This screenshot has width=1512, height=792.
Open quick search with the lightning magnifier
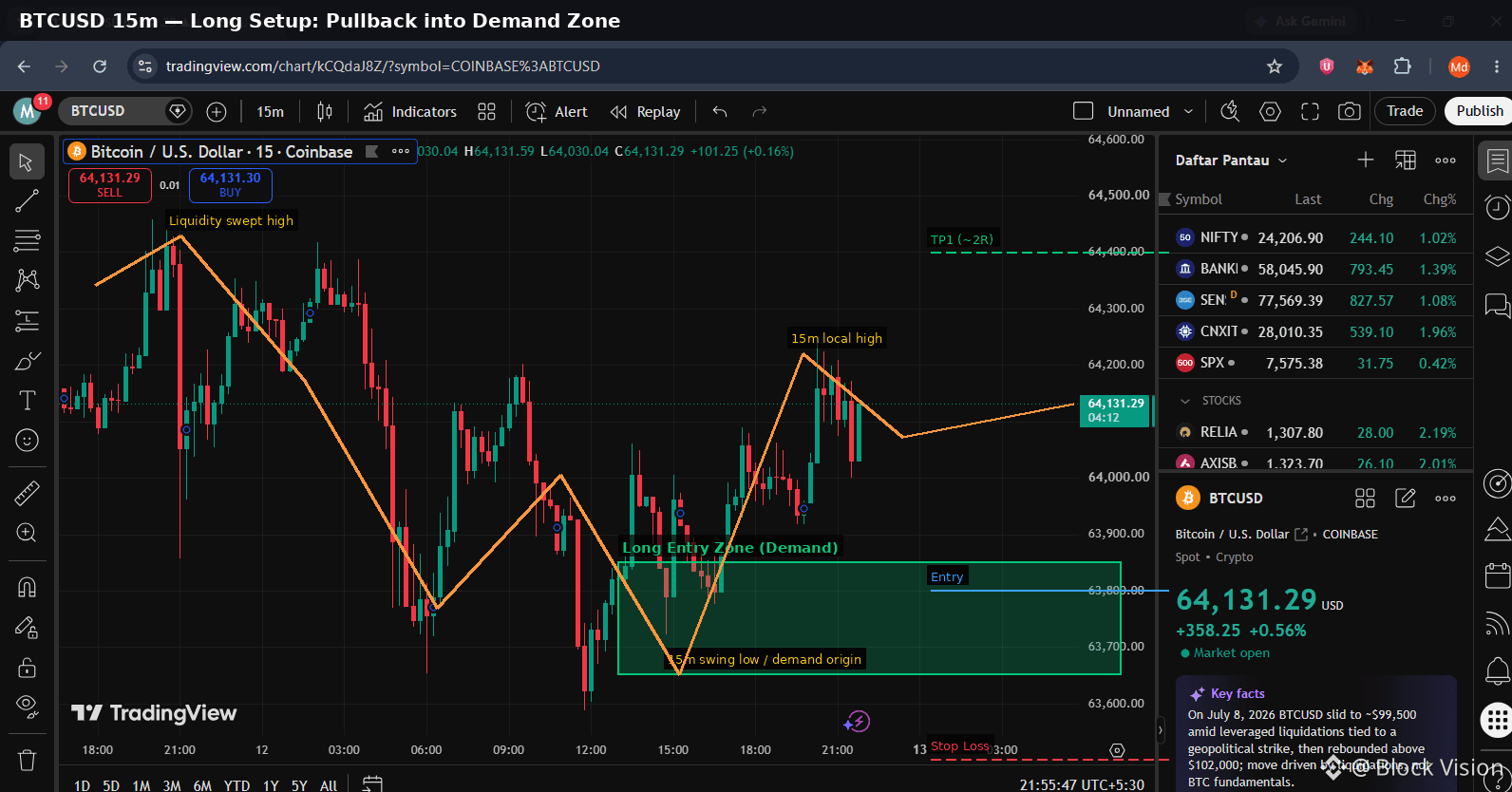[1230, 111]
